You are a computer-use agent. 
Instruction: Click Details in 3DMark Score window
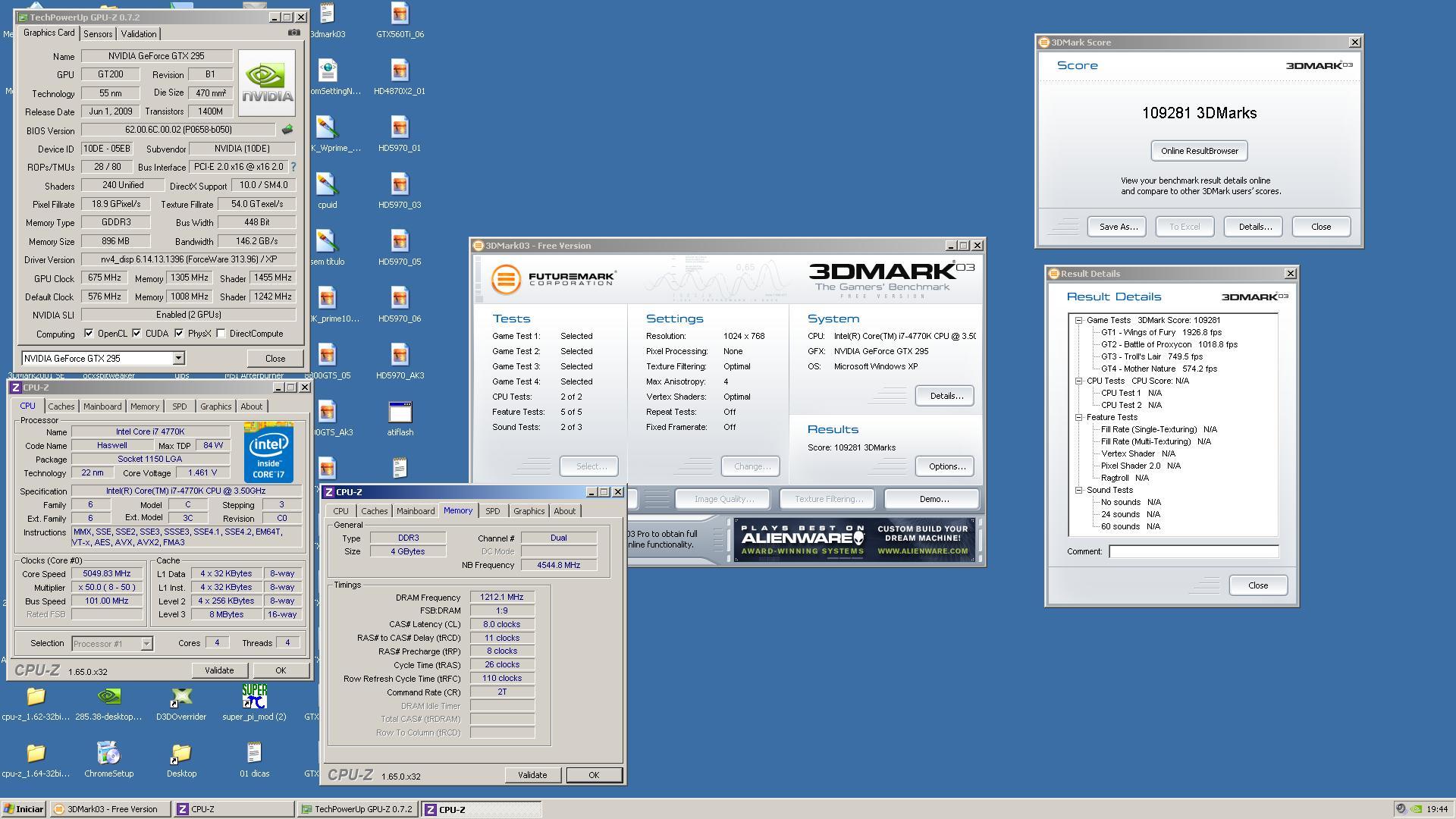(1254, 227)
